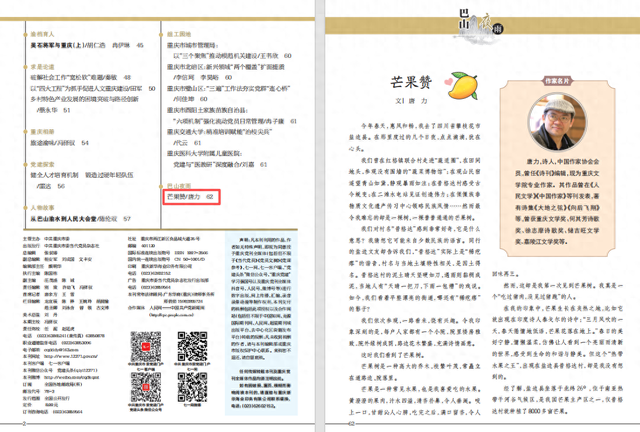Click the QR code captioned 七一客户端

(146, 346)
